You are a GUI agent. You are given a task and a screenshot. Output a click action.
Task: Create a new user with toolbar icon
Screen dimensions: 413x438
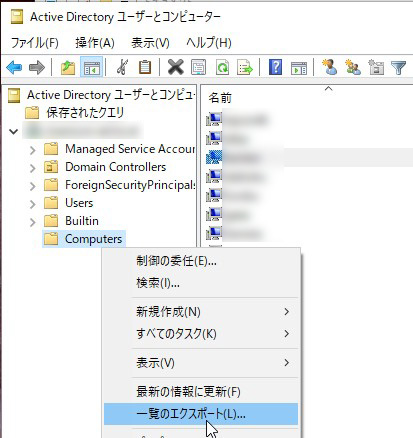point(329,67)
